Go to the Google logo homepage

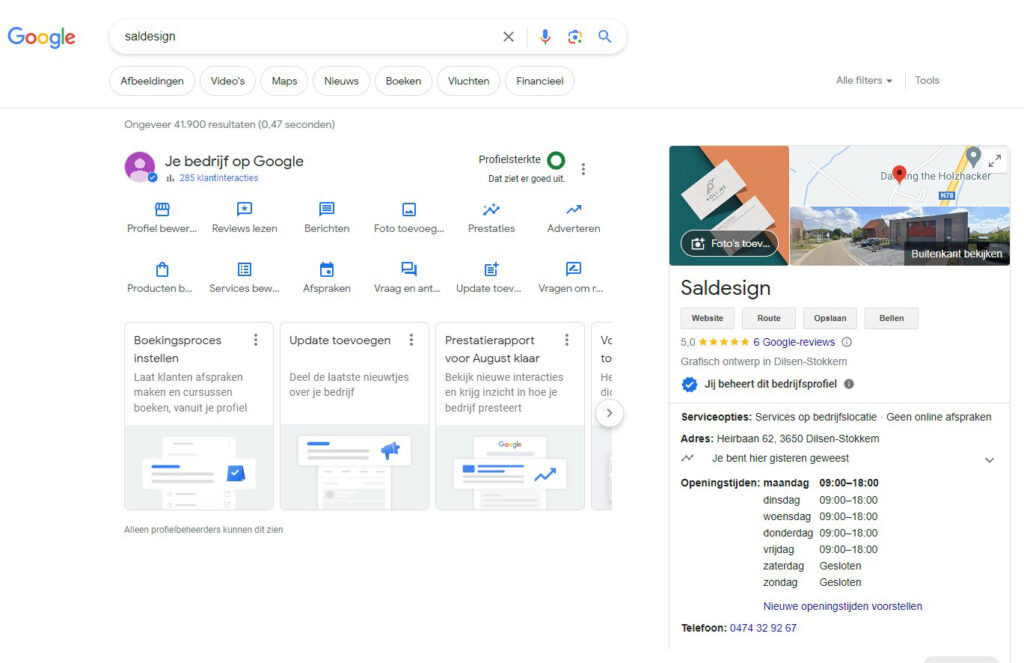42,37
